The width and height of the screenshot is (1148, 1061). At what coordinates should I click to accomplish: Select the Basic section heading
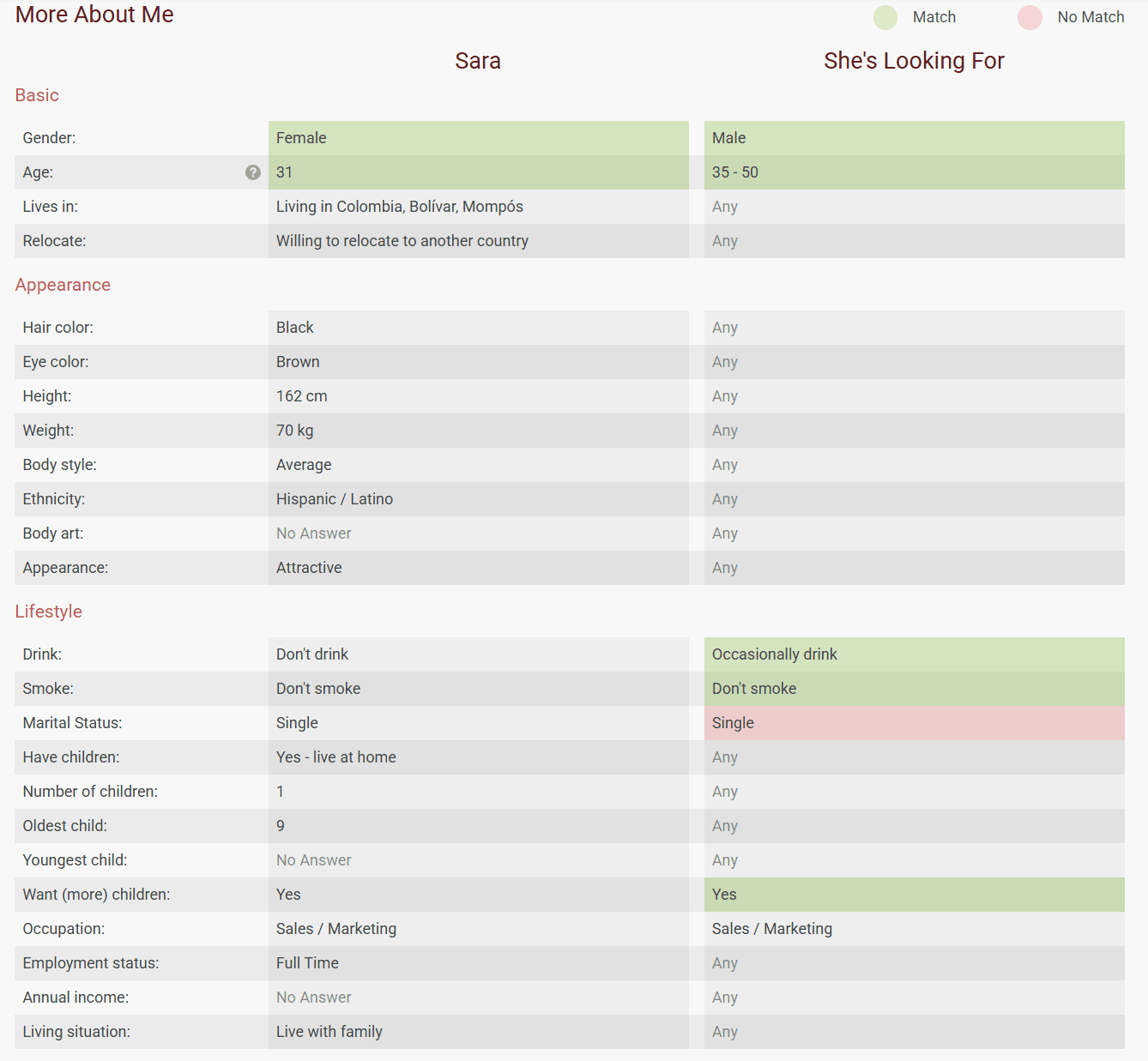37,95
